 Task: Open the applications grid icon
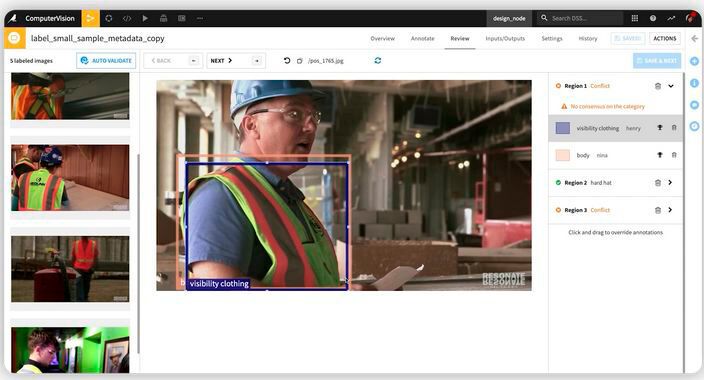[x=634, y=18]
